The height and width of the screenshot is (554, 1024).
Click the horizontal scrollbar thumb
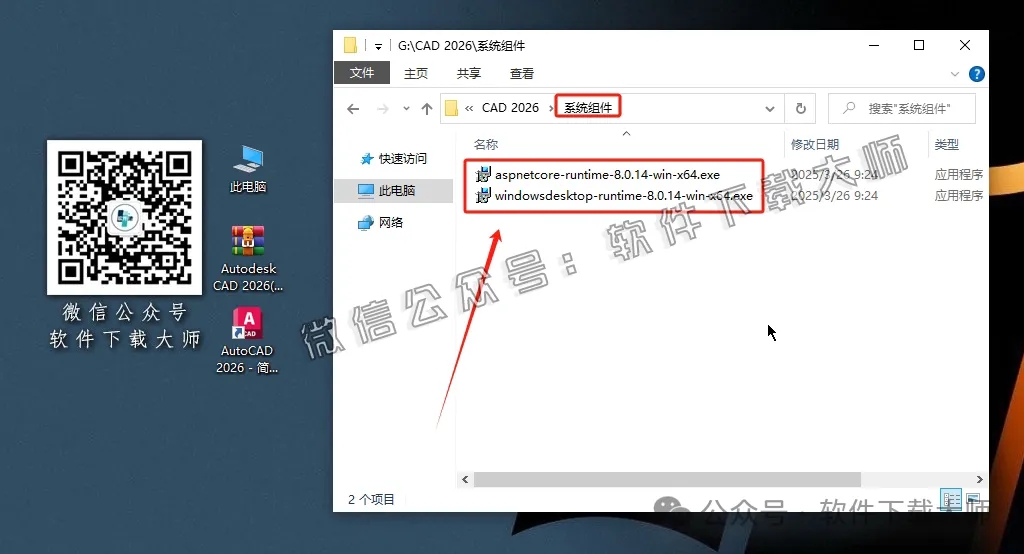coord(667,480)
